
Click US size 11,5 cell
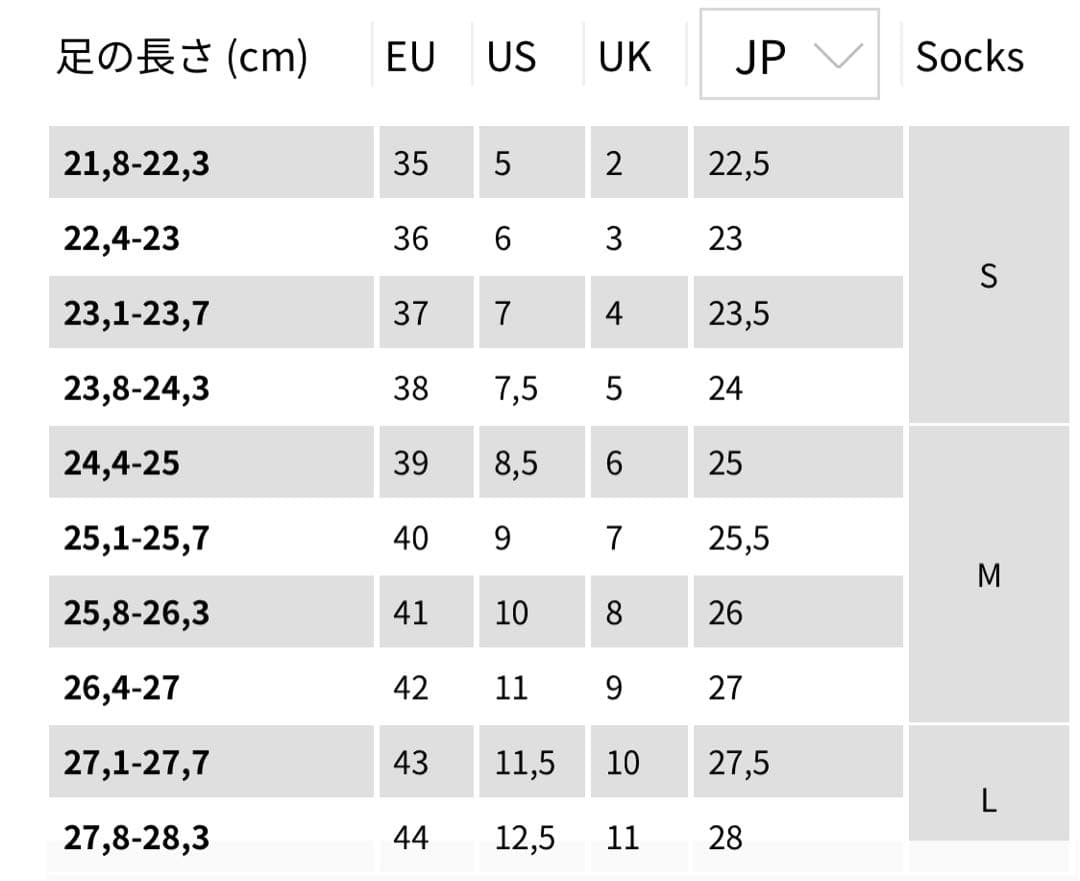(x=525, y=762)
